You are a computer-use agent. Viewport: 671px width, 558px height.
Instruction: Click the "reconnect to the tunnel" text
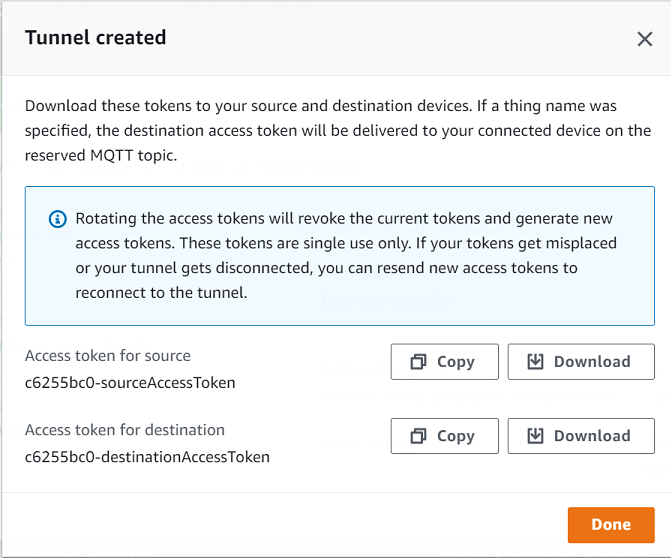tap(161, 293)
